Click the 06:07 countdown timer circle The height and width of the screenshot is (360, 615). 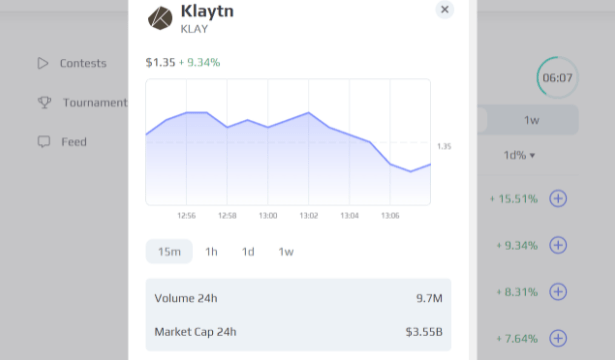coord(557,78)
